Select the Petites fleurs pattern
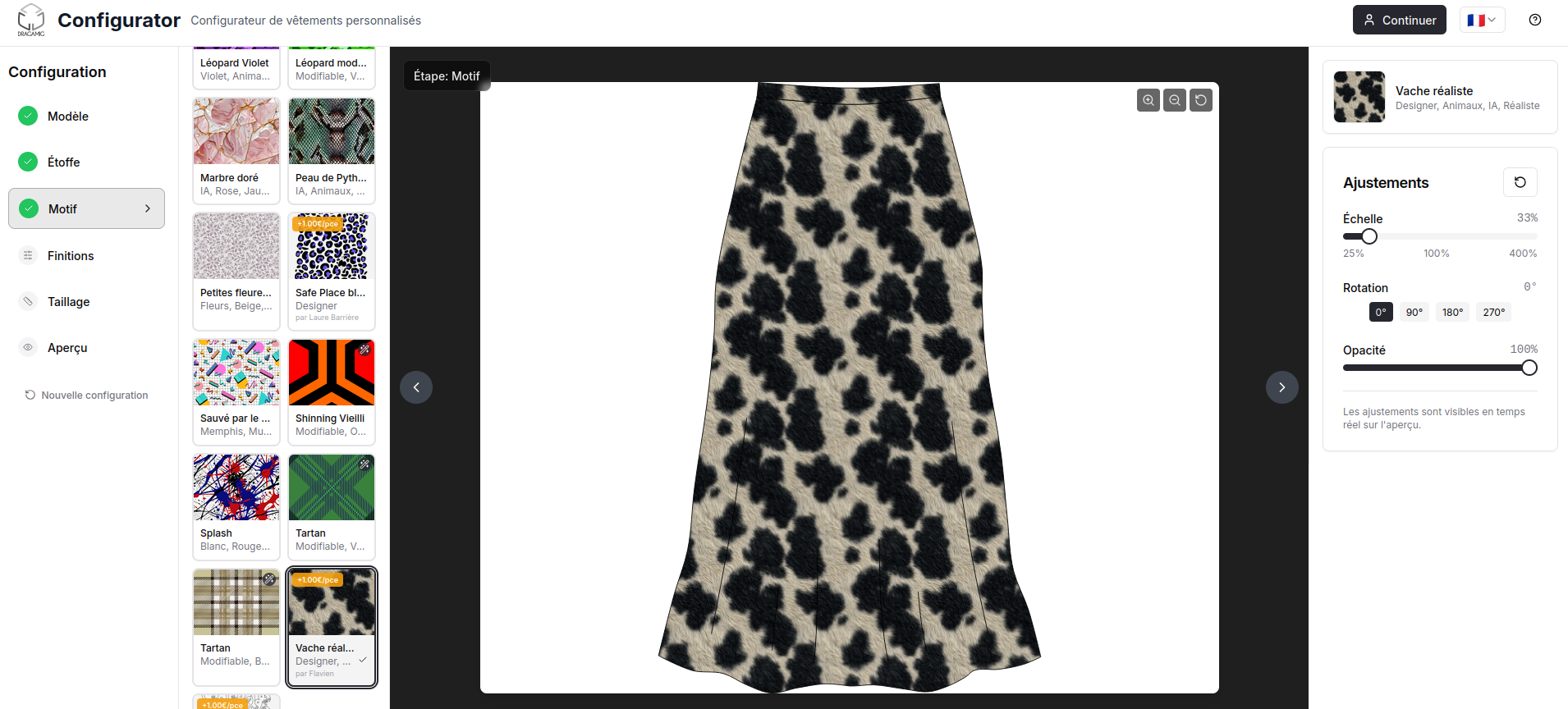The image size is (1568, 709). [236, 271]
